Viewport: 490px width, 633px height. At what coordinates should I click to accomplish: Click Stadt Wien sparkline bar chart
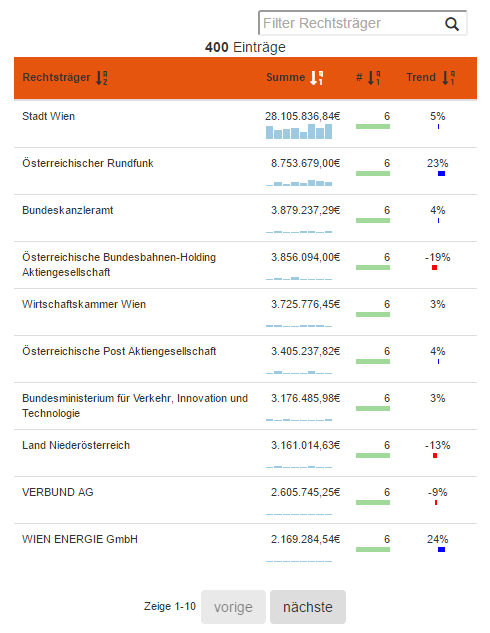[x=299, y=132]
